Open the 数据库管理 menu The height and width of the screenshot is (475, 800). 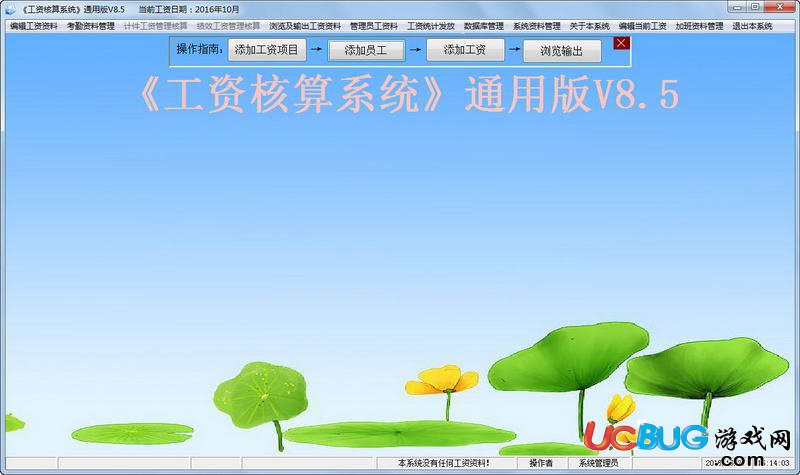pos(484,26)
